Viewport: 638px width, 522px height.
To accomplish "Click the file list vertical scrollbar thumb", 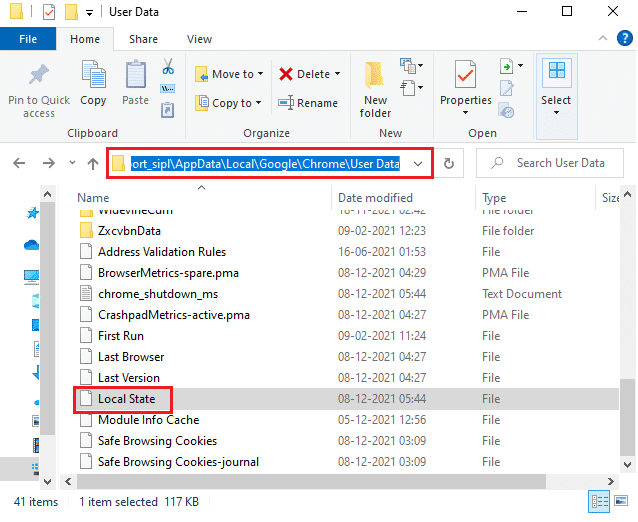I will pyautogui.click(x=627, y=417).
